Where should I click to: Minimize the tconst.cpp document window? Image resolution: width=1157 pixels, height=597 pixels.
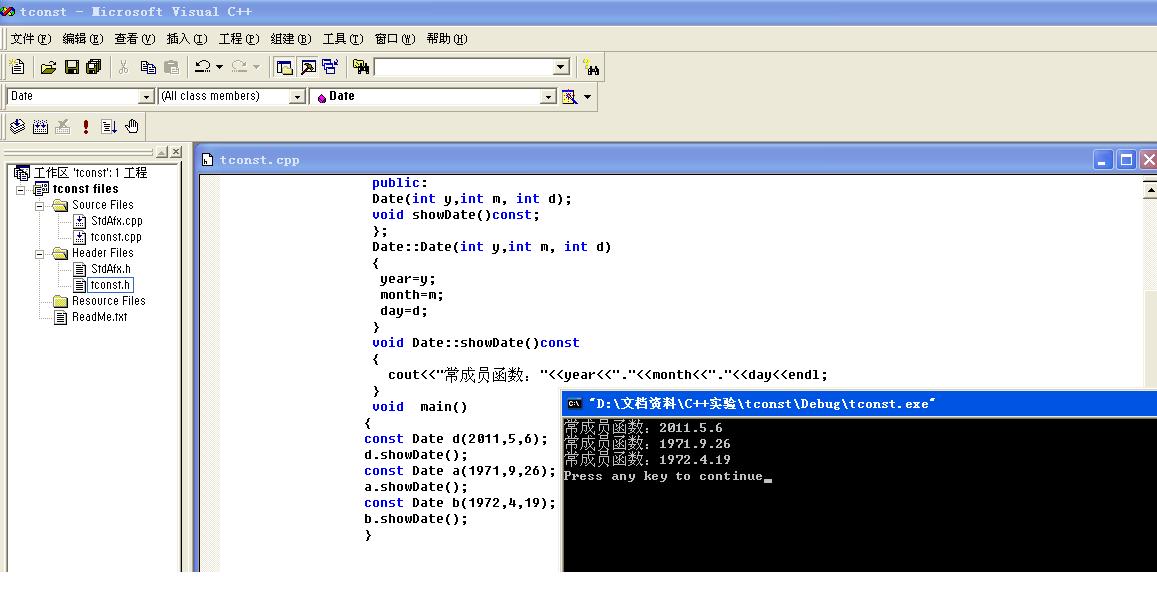click(1102, 160)
